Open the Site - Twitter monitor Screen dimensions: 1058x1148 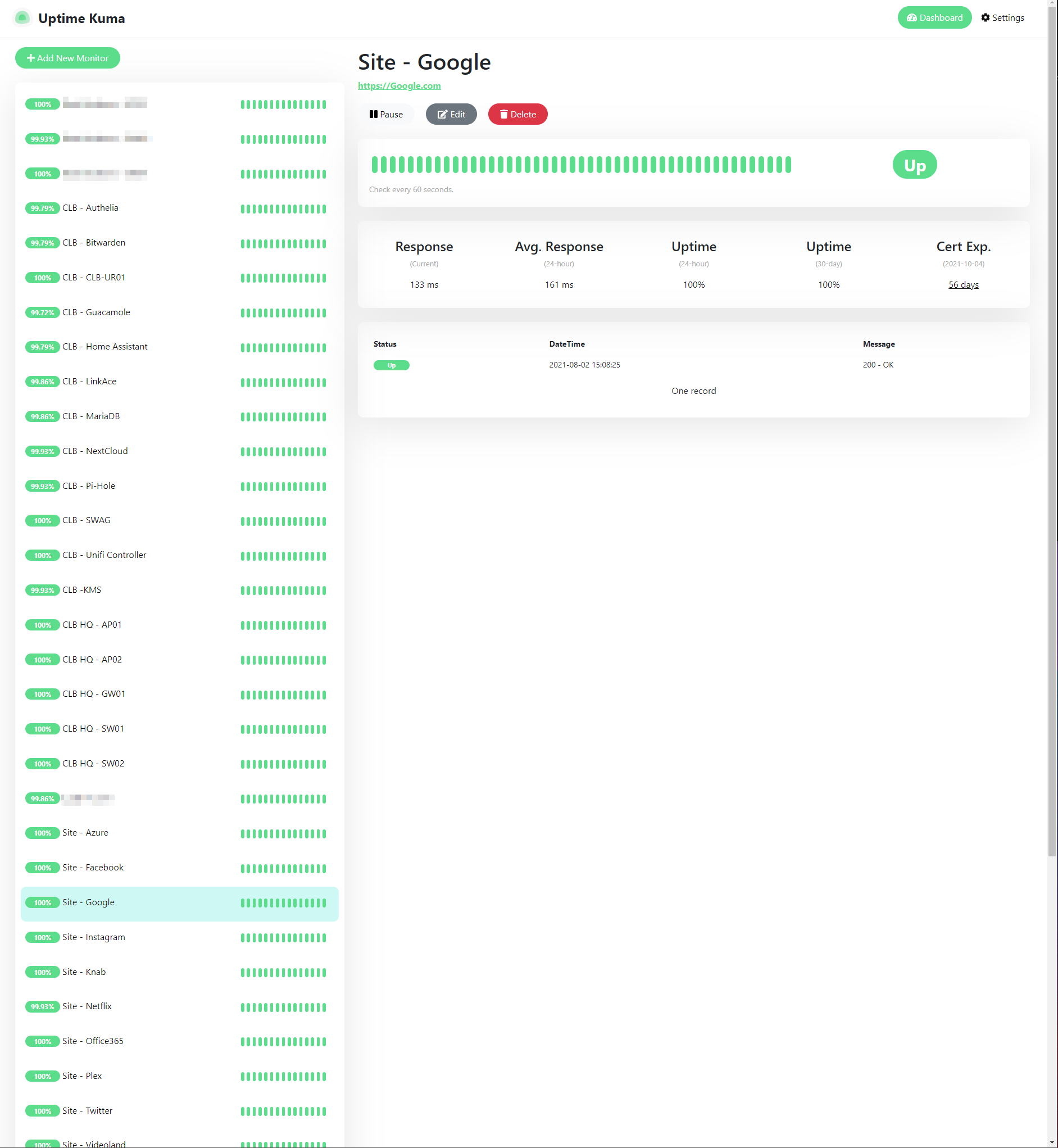(x=180, y=1111)
